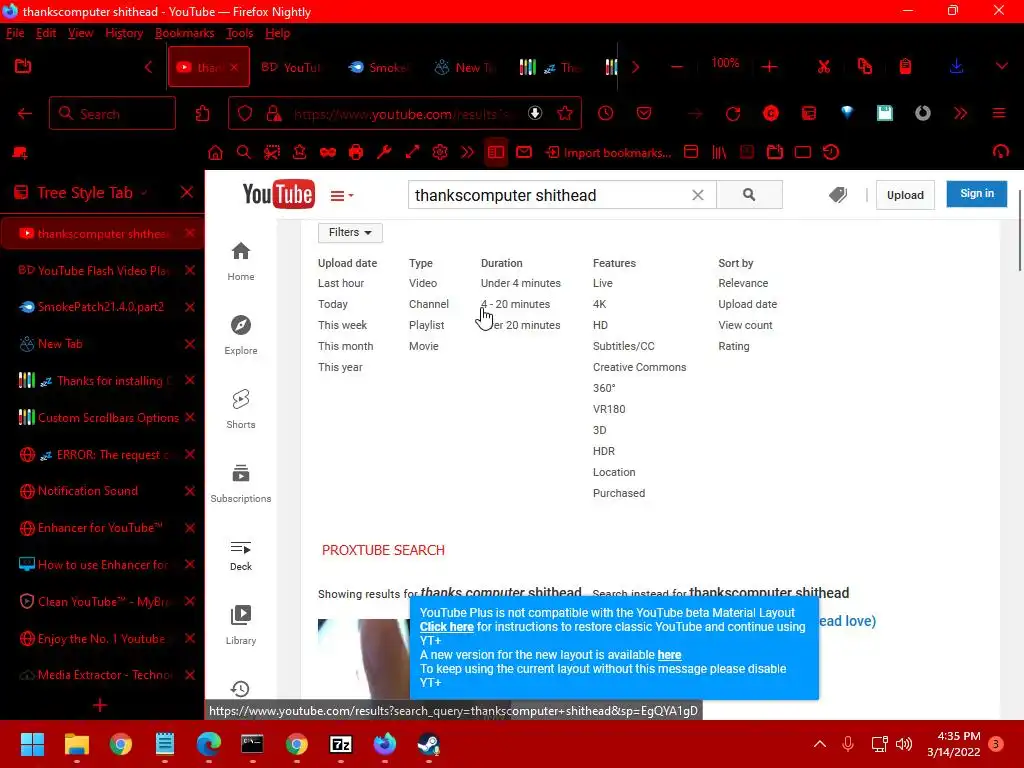Image resolution: width=1024 pixels, height=768 pixels.
Task: Focus the Firefox Search field
Action: [x=112, y=114]
